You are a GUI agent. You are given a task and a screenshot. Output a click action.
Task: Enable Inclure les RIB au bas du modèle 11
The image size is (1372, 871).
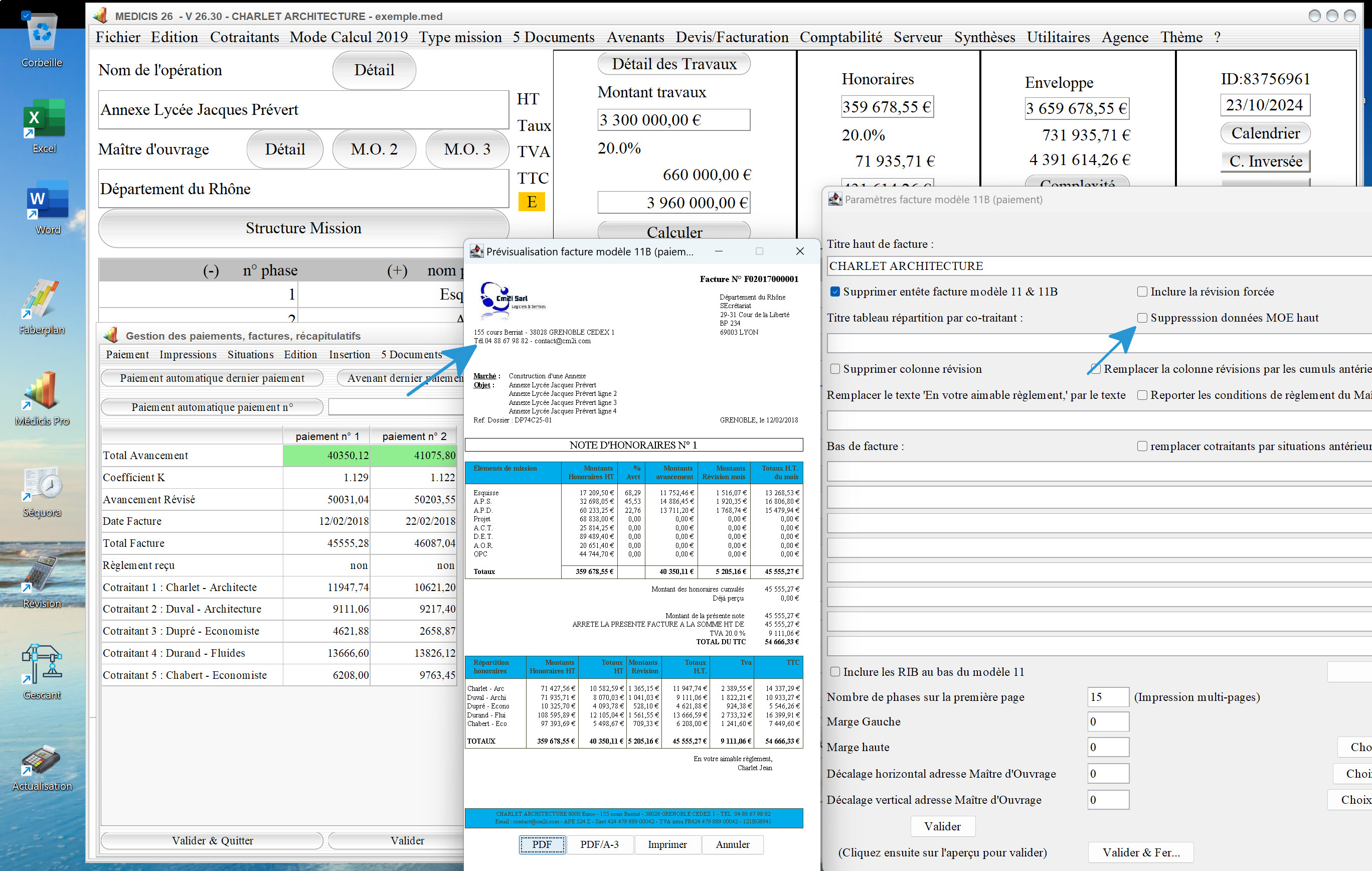click(835, 671)
